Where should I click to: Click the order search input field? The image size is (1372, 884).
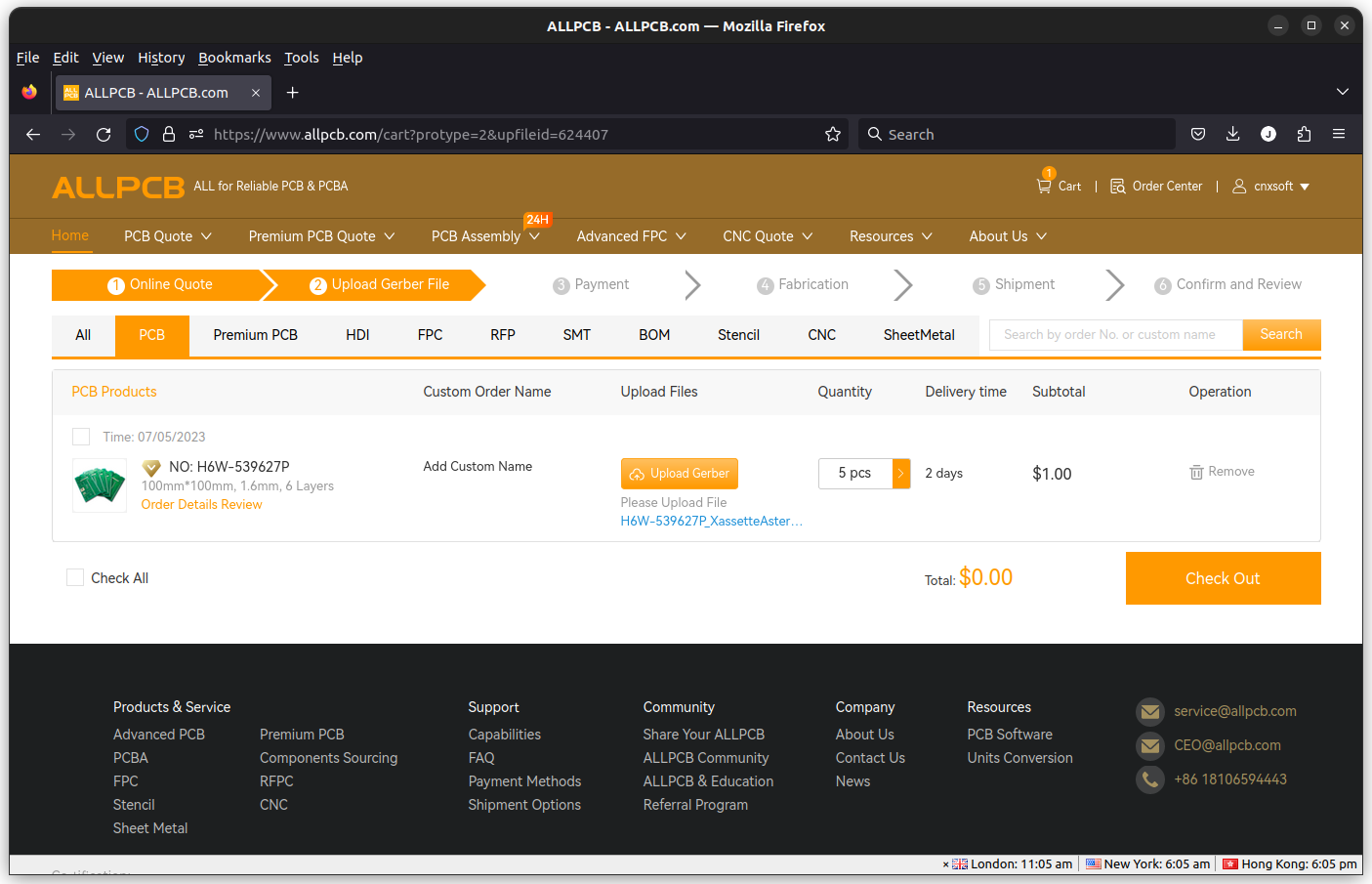pos(1115,334)
